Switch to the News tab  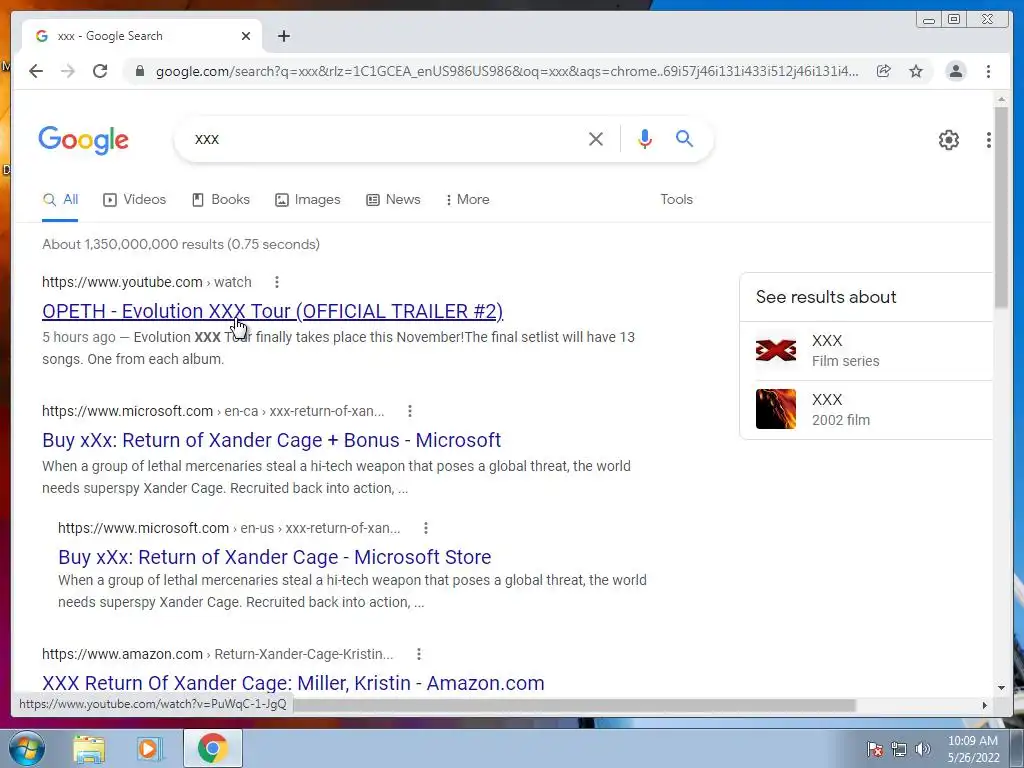coord(393,200)
